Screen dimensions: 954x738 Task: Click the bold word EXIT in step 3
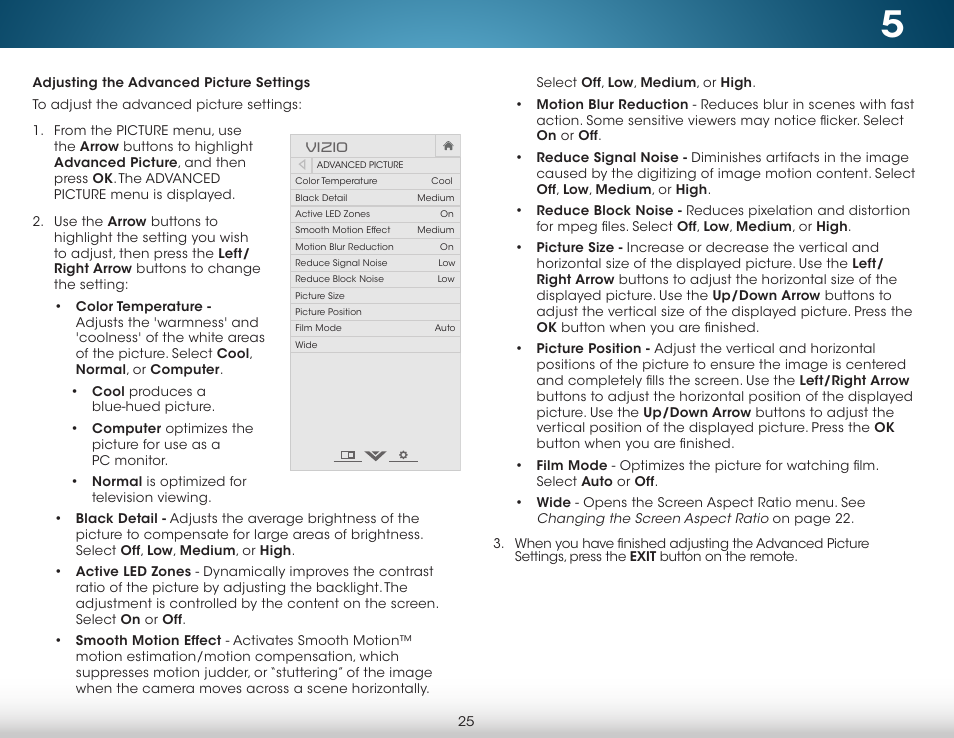[x=642, y=557]
